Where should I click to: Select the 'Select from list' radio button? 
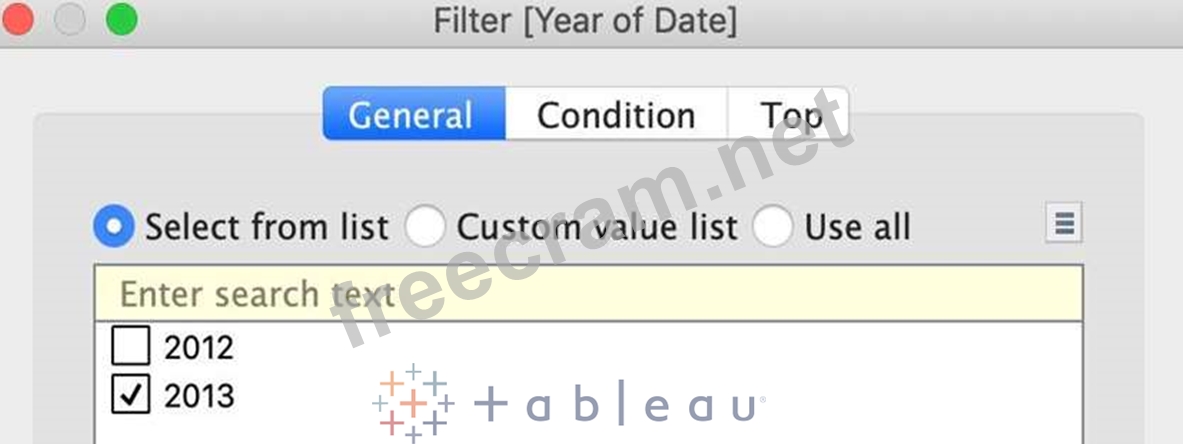114,227
